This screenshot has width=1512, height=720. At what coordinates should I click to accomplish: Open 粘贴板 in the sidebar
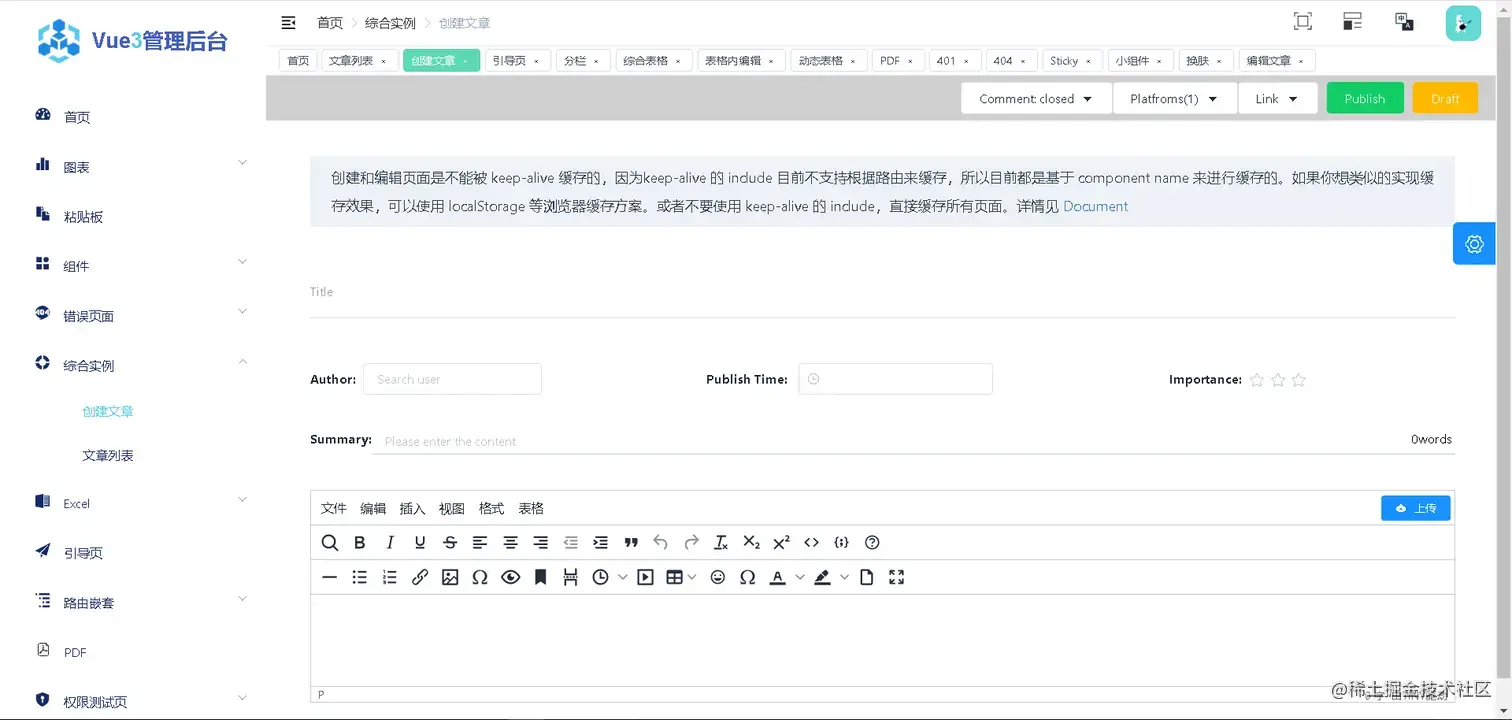[84, 216]
